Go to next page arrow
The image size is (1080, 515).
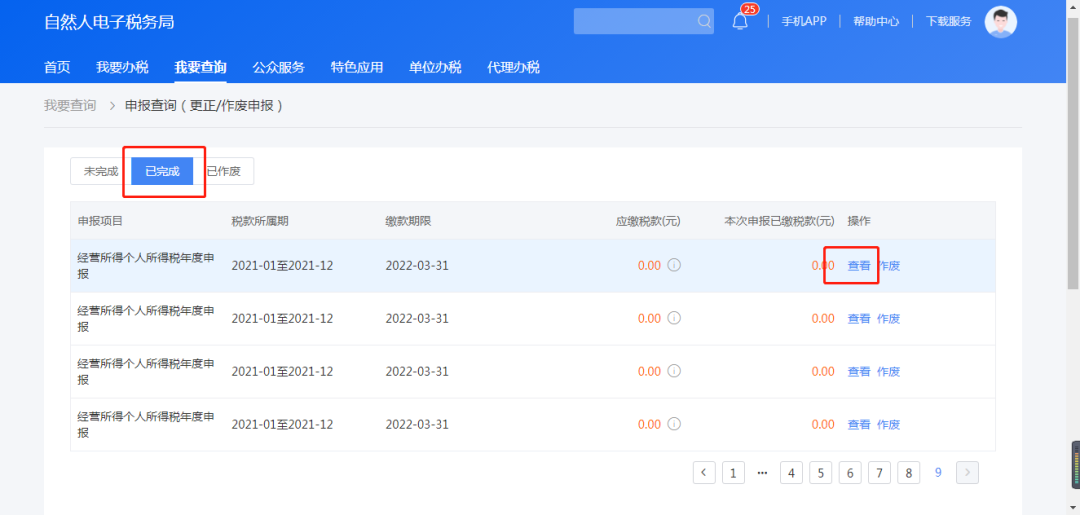click(968, 472)
